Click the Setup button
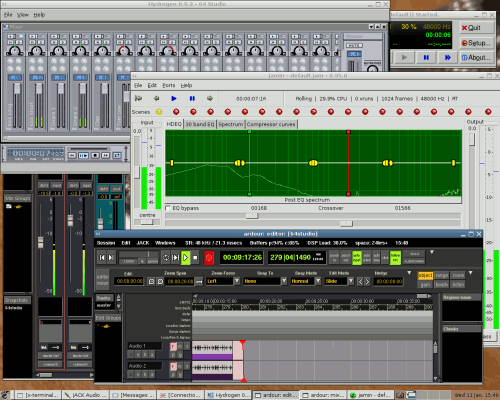The width and height of the screenshot is (500, 400). tap(476, 43)
